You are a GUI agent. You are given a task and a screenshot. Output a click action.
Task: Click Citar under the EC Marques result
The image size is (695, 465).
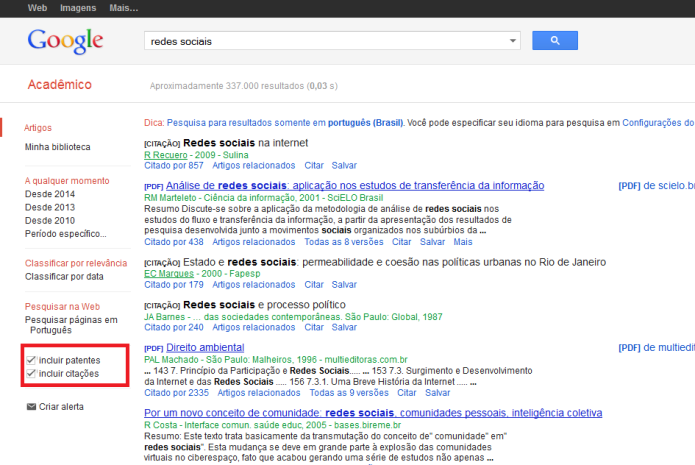pos(314,285)
